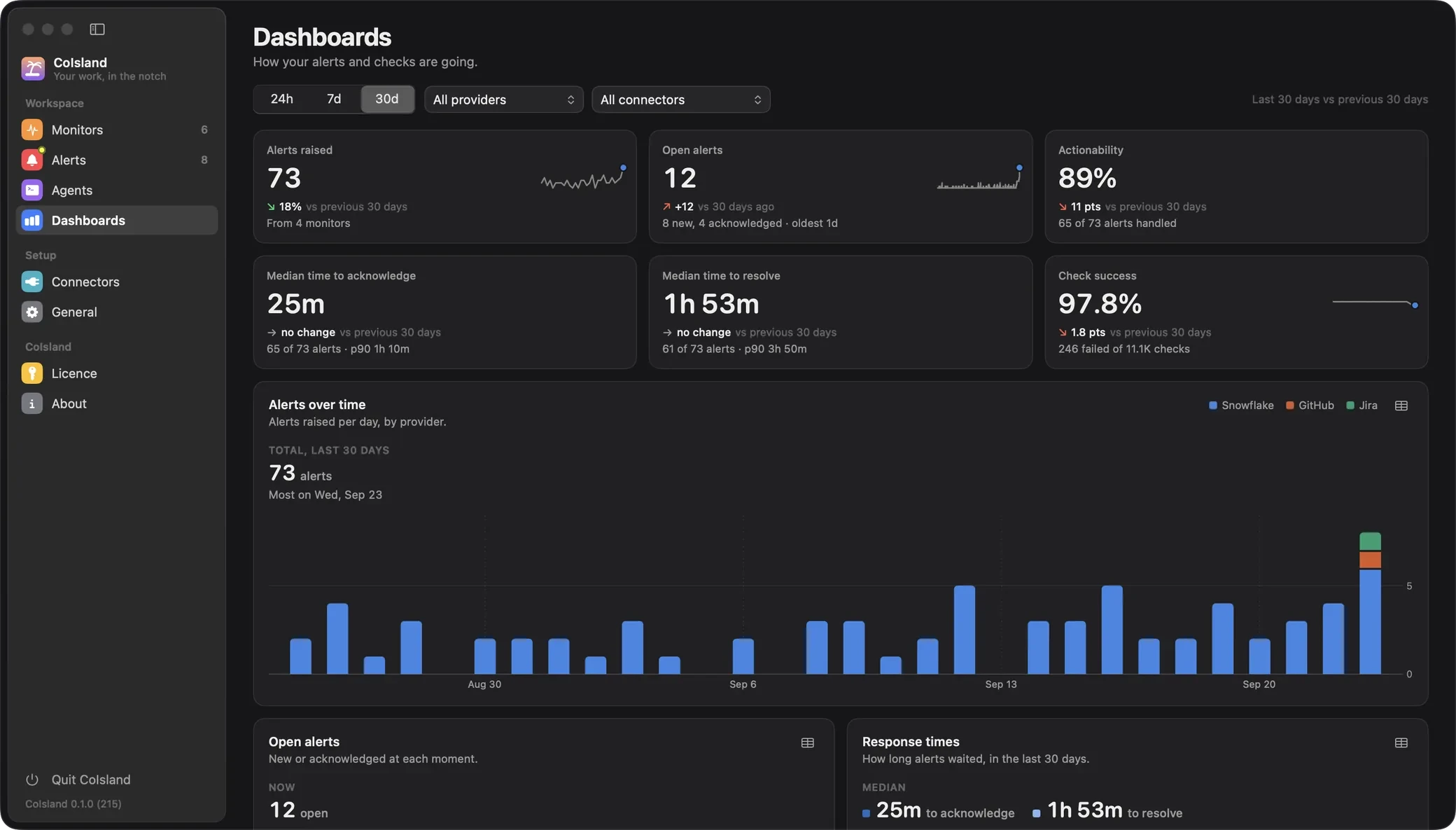Screen dimensions: 1456x830
Task: Open Agents in the sidebar
Action: (x=116, y=190)
